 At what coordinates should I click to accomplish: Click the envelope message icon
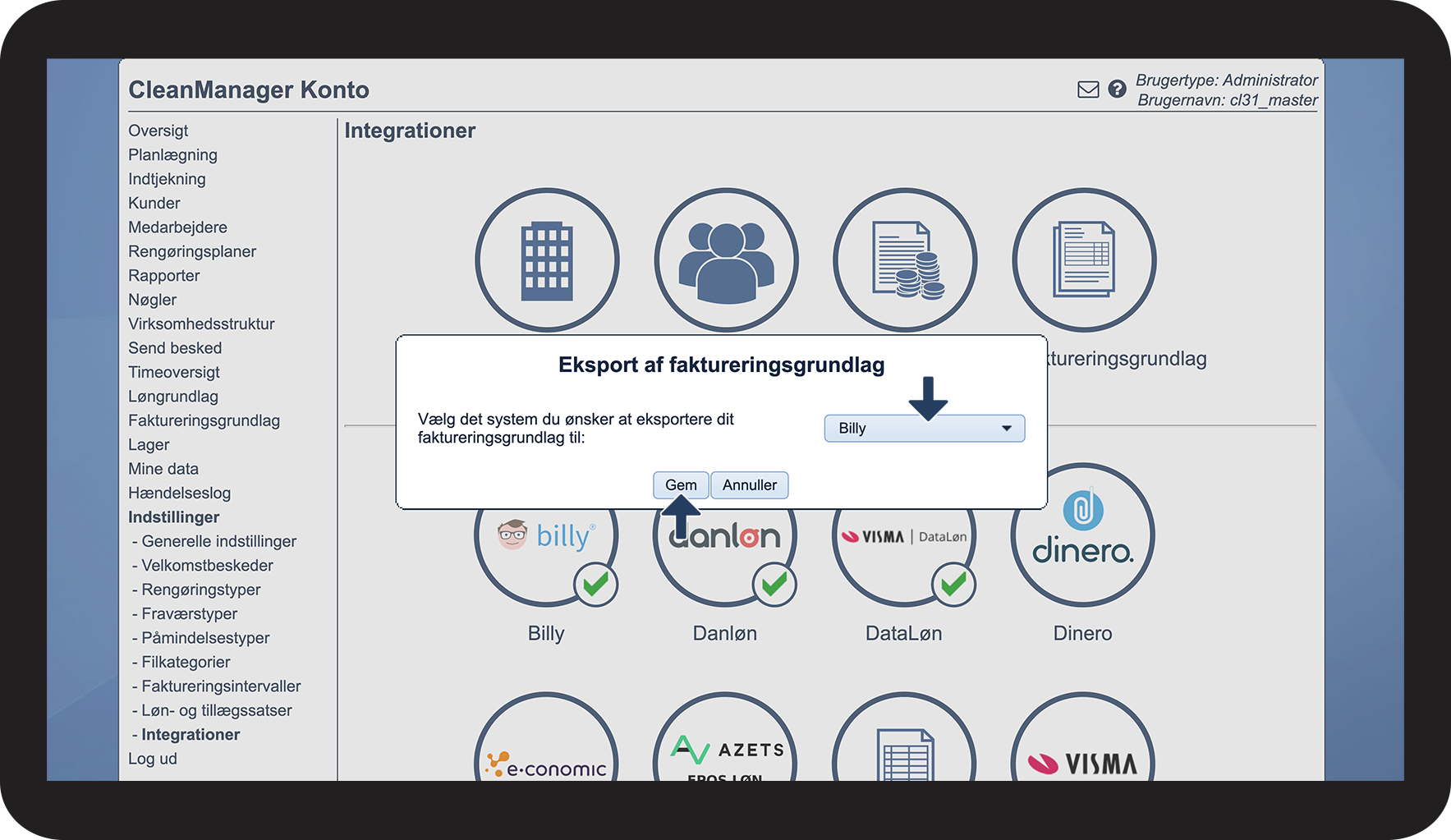(1087, 90)
